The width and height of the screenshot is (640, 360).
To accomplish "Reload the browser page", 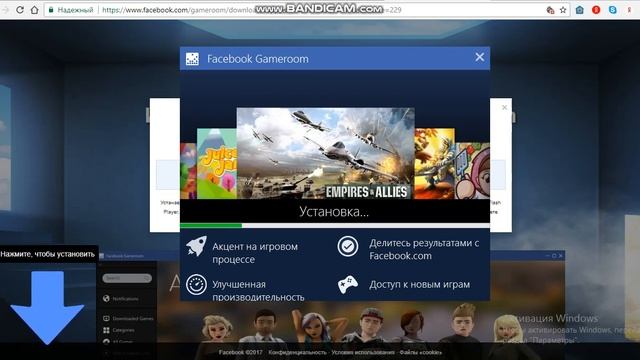I will click(20, 10).
